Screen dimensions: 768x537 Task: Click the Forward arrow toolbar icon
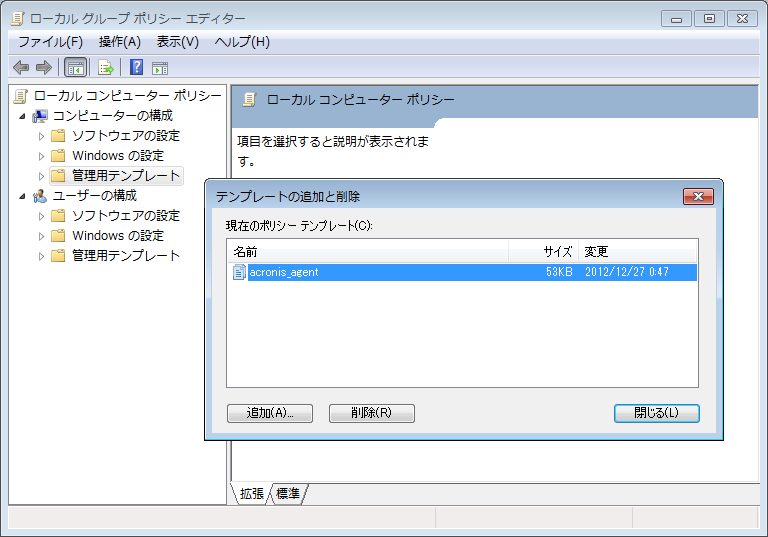pyautogui.click(x=43, y=68)
